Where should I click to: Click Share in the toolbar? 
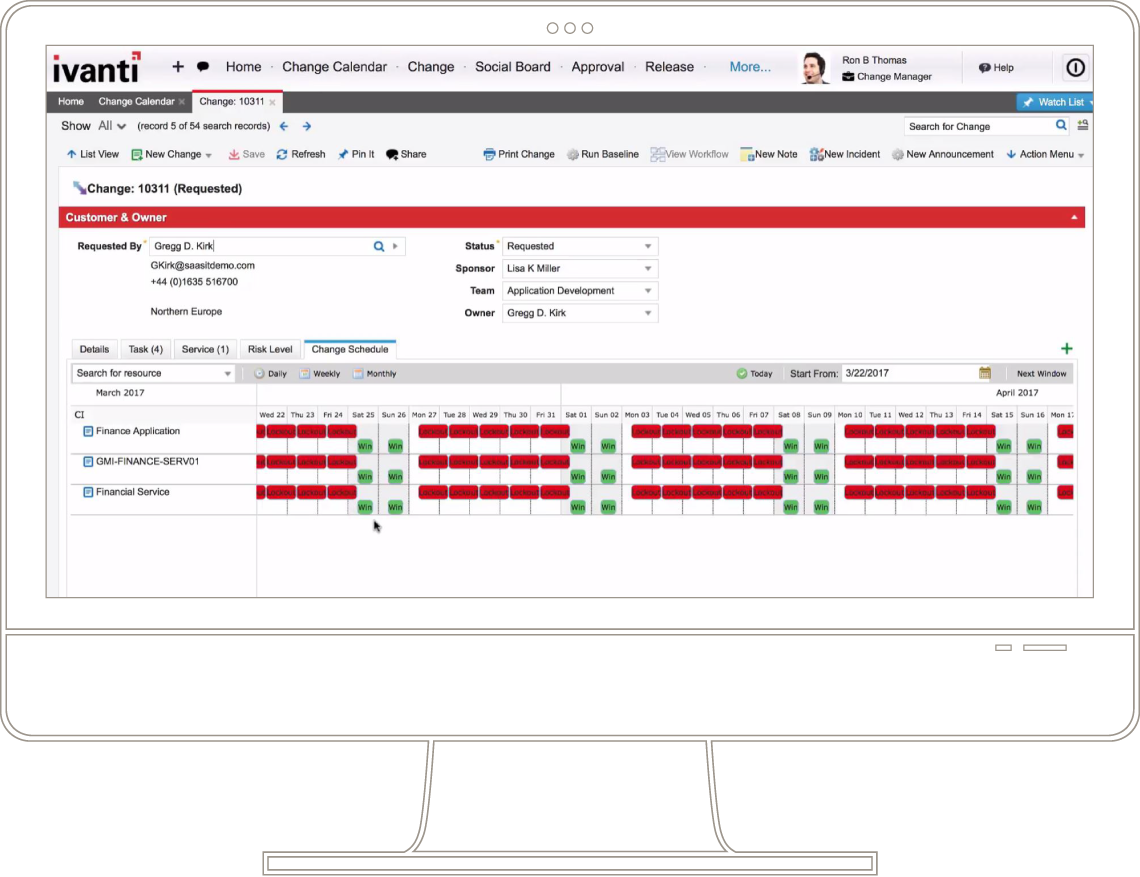[x=406, y=154]
